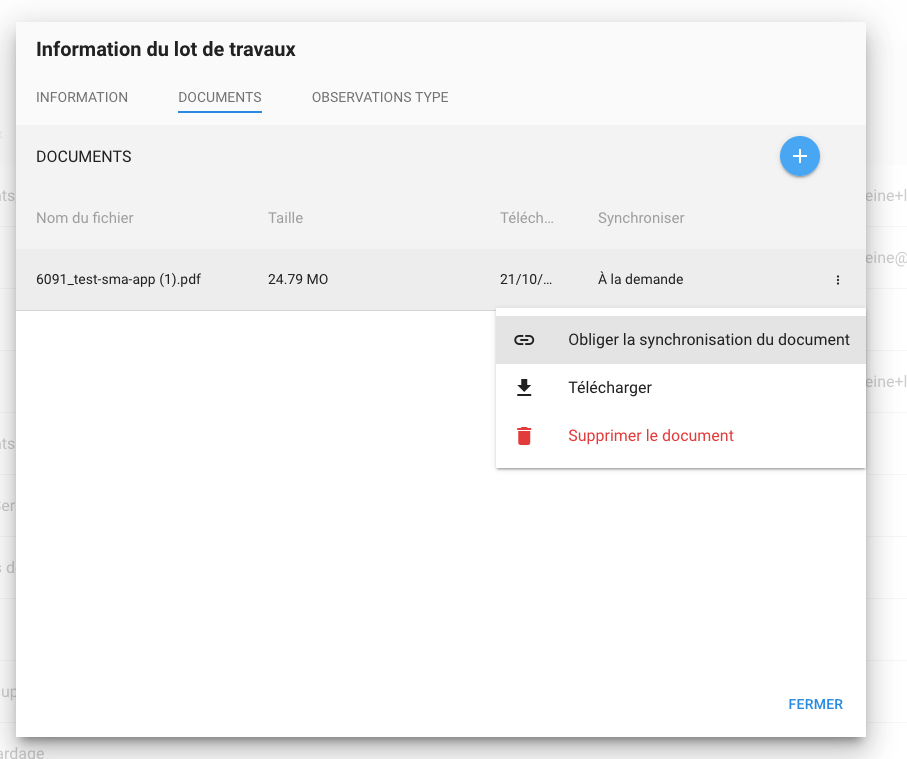
Task: Click the 'À la demande' sync value
Action: 640,280
